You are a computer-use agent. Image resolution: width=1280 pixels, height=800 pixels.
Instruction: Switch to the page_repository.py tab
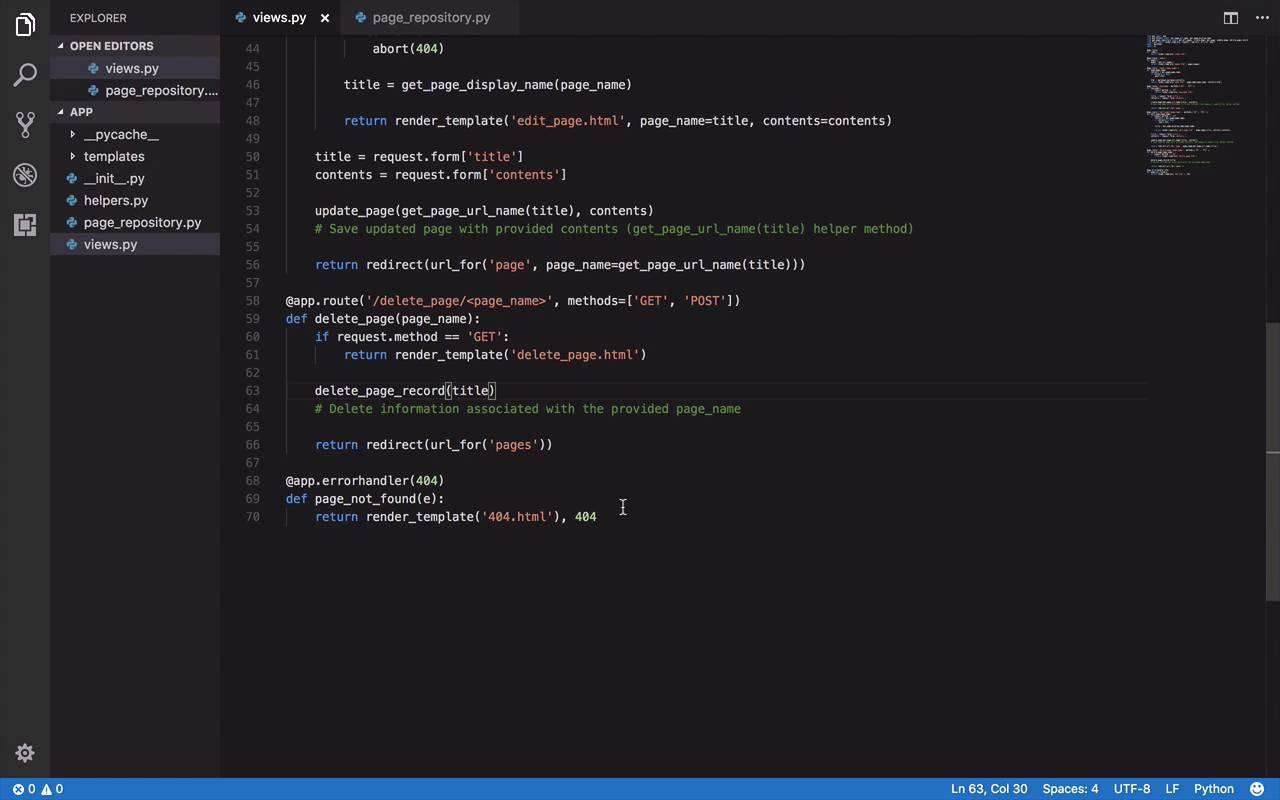(x=431, y=17)
